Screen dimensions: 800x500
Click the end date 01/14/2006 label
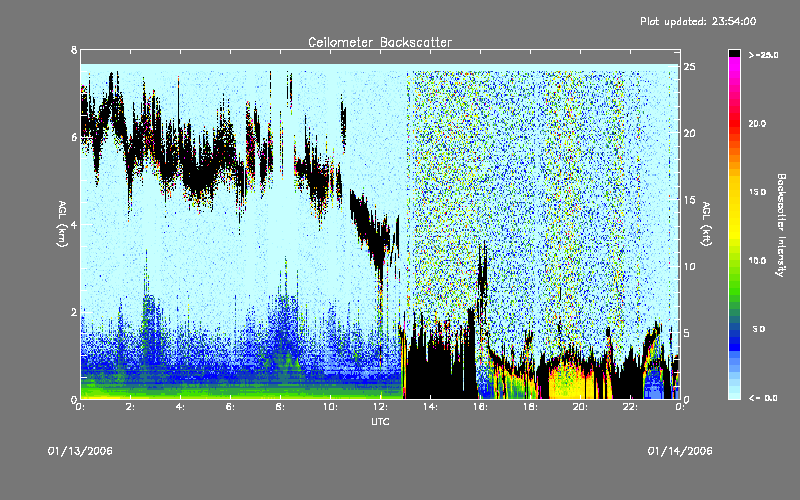[x=680, y=451]
